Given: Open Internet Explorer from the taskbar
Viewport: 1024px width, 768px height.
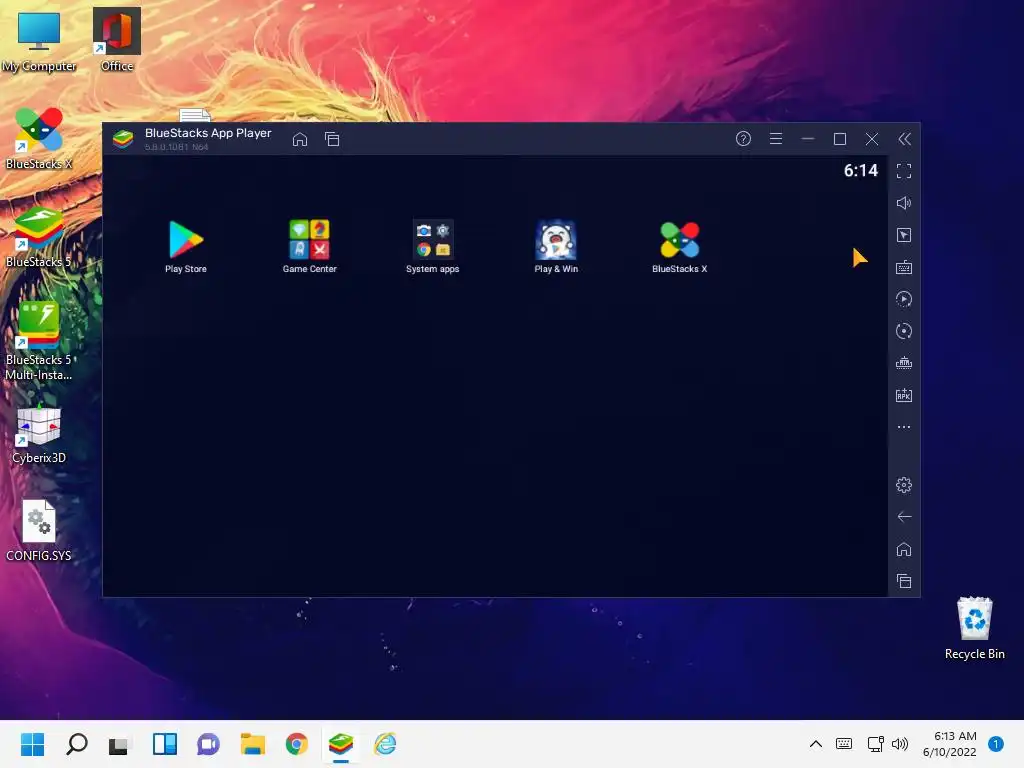Looking at the screenshot, I should pos(385,744).
